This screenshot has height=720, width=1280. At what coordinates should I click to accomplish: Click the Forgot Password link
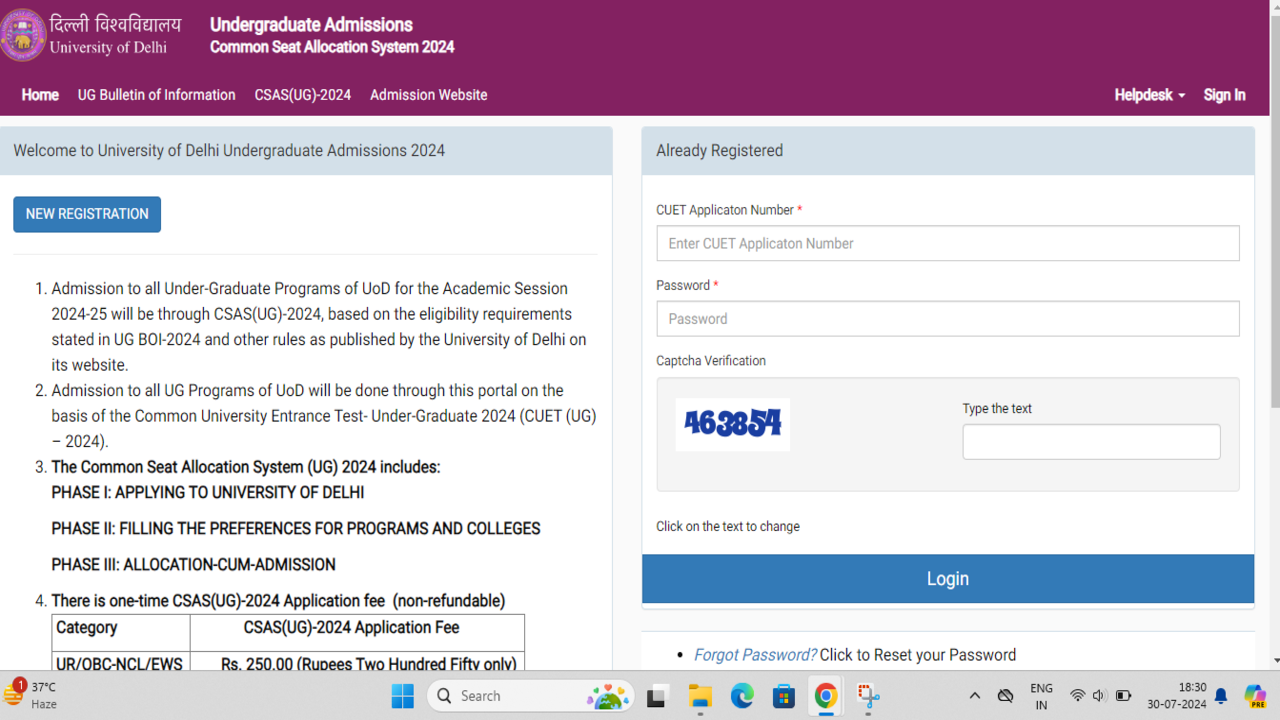(x=755, y=655)
